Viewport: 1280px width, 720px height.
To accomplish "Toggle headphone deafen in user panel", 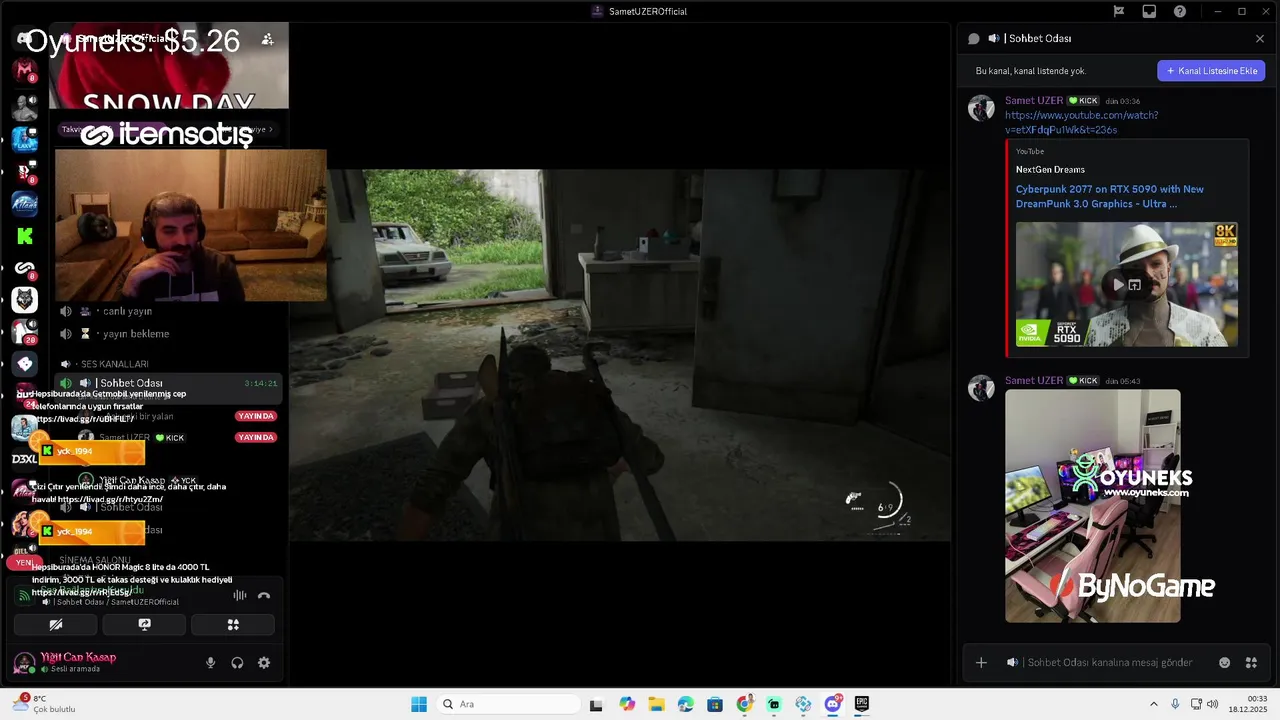I will point(237,663).
